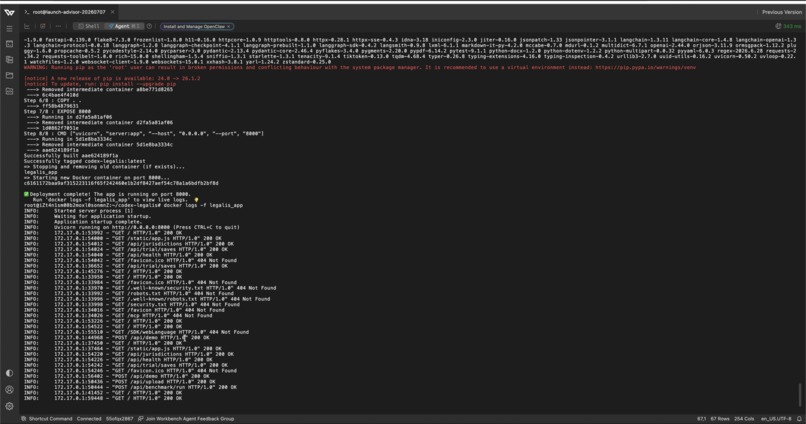Click the 'Successfully built aae624189f1a' line
The image size is (806, 424).
(71, 156)
